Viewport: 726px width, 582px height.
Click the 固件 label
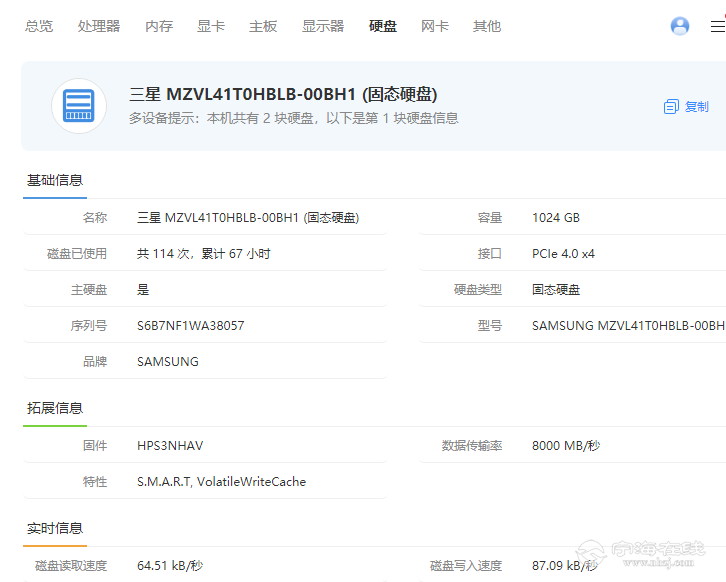[x=95, y=445]
